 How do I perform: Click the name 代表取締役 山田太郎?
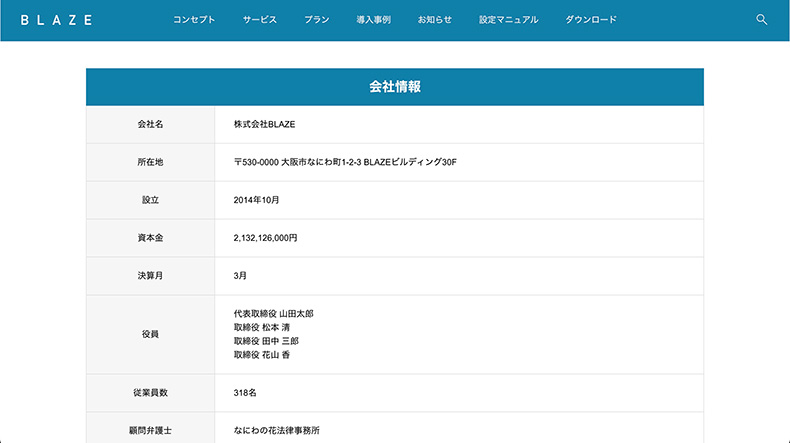coord(273,313)
